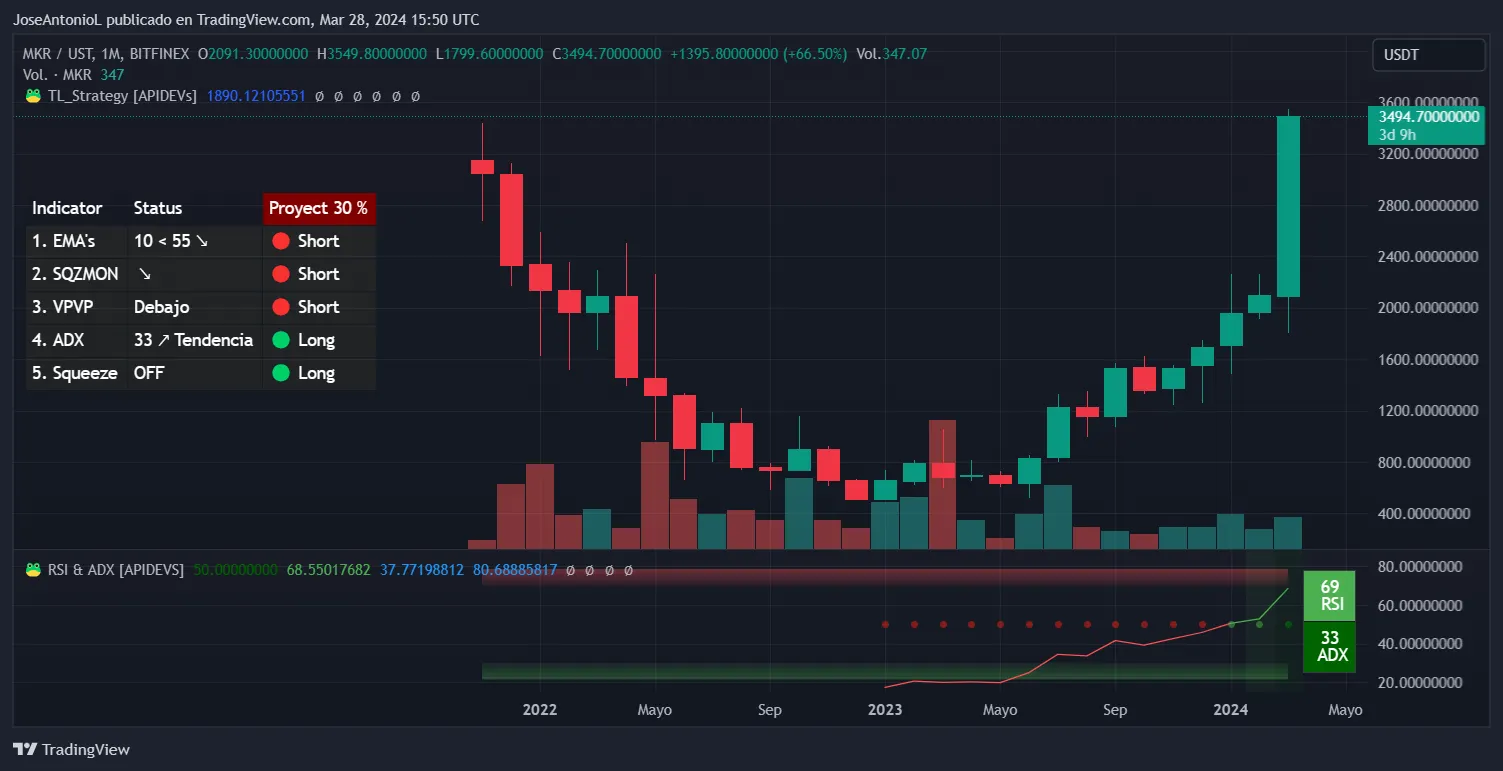Click the Vol · MKR volume legend

tap(60, 74)
